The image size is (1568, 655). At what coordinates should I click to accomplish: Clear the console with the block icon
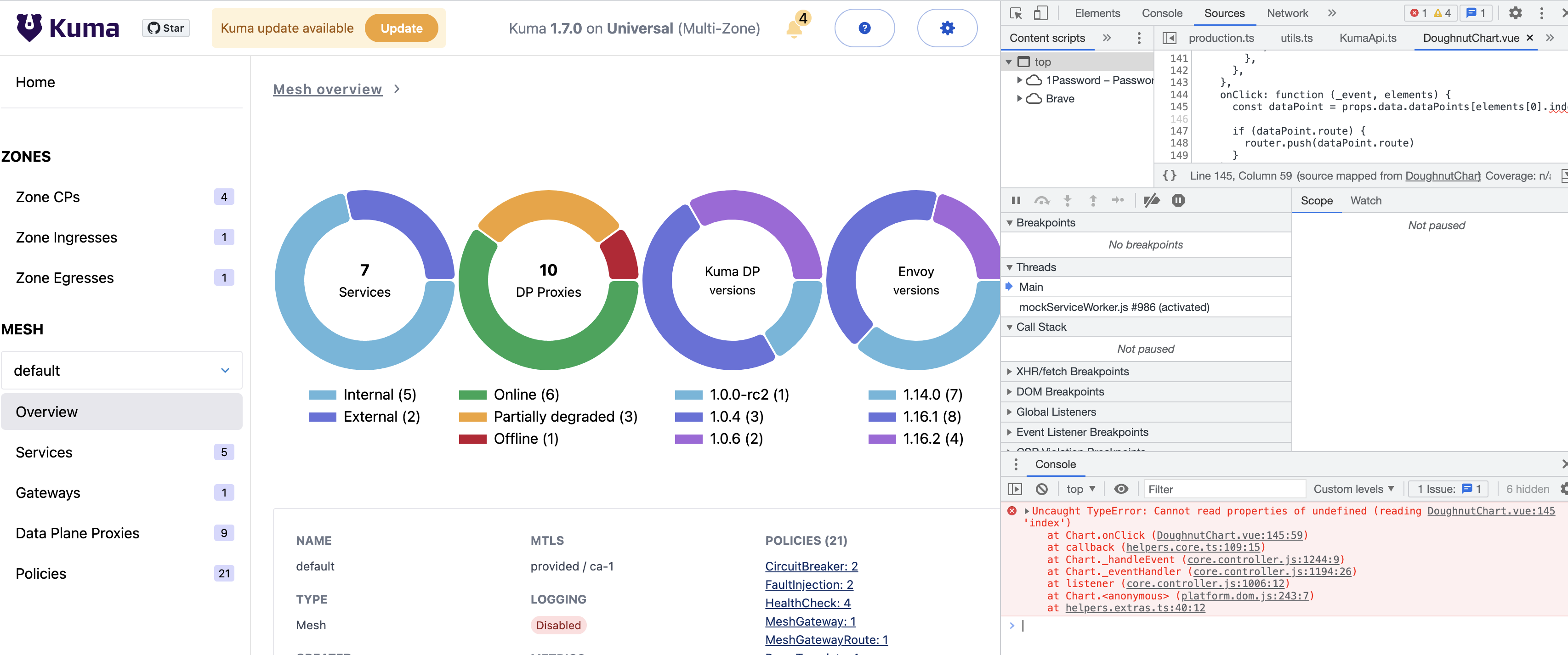[x=1043, y=488]
